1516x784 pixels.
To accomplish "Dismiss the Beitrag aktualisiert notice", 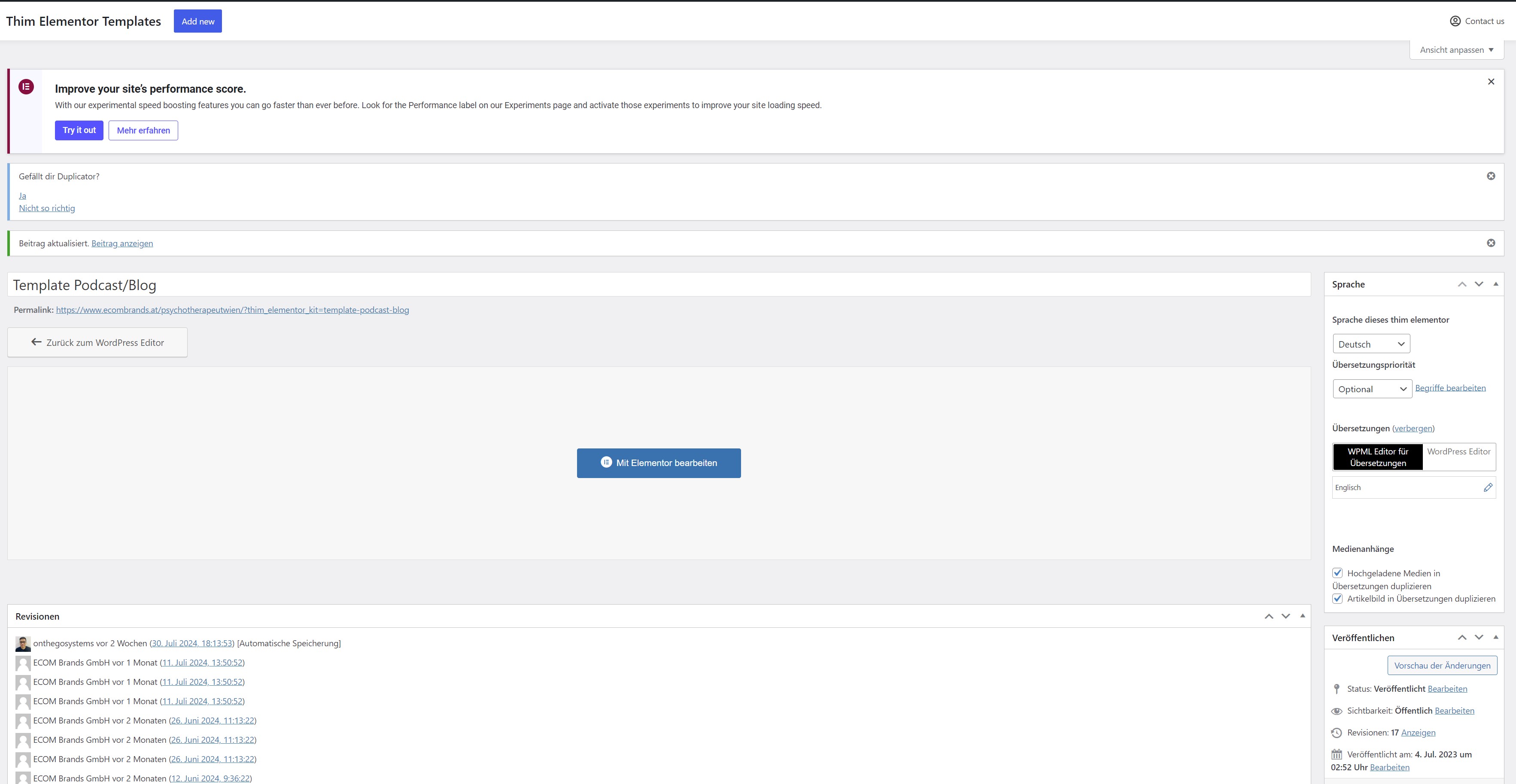I will click(1491, 243).
